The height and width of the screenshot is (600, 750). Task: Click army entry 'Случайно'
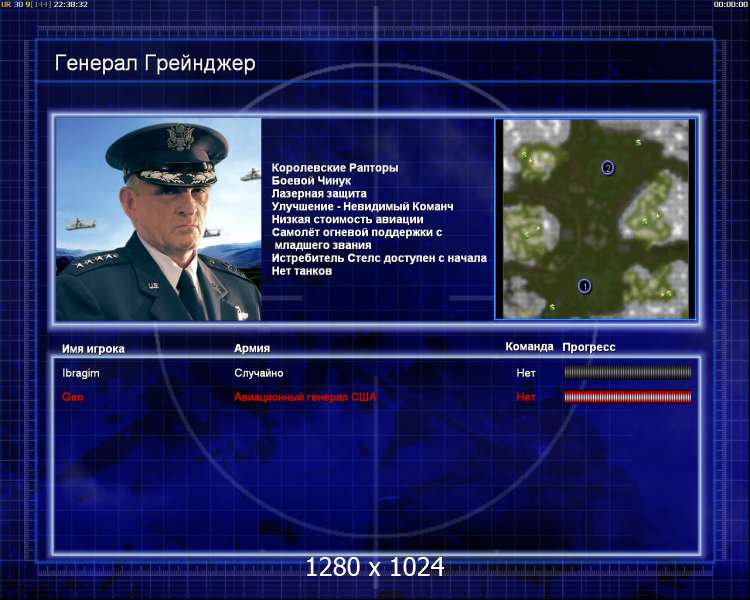(259, 373)
